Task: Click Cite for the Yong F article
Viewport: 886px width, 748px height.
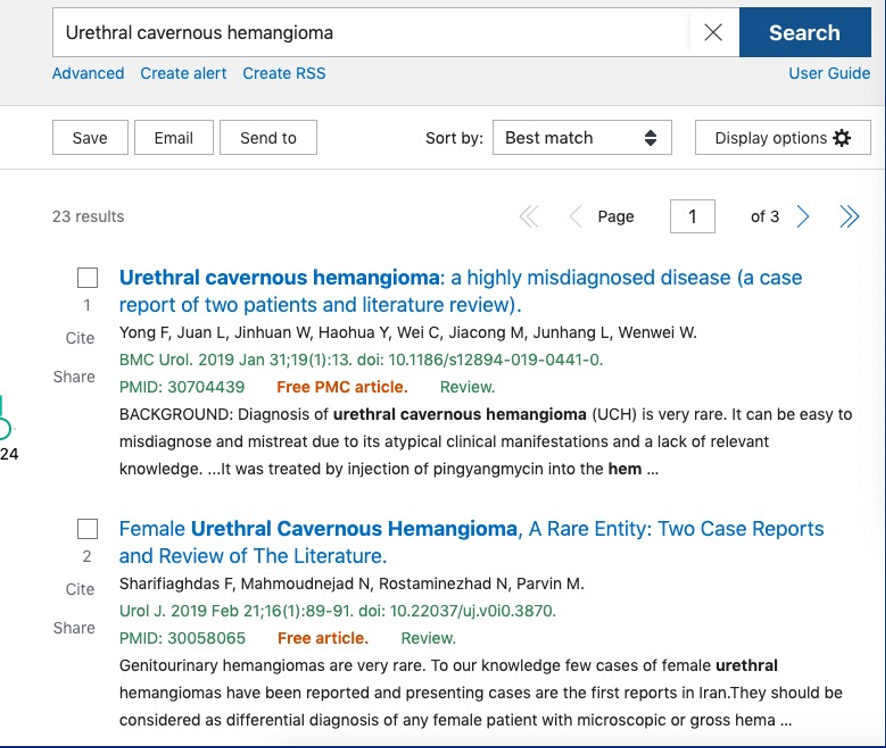Action: [80, 338]
